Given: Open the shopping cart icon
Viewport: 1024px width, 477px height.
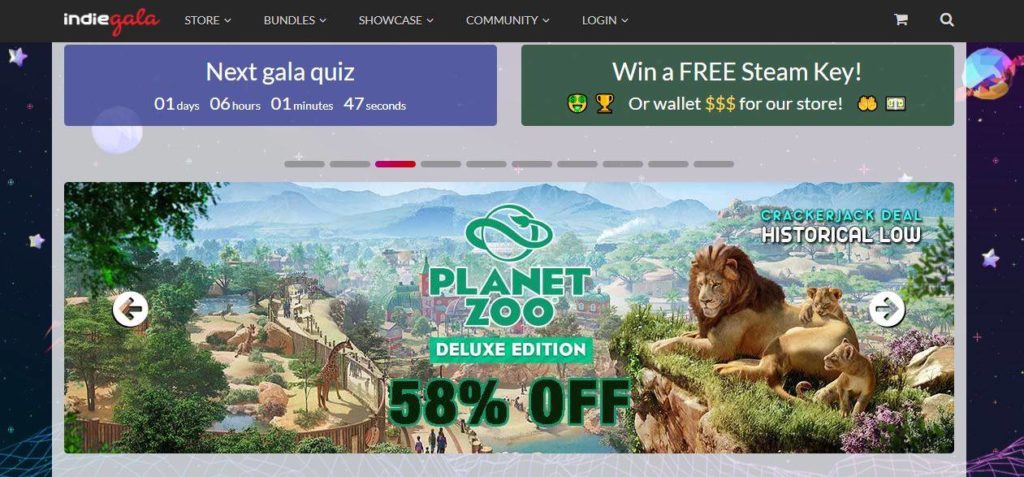Looking at the screenshot, I should pos(901,20).
